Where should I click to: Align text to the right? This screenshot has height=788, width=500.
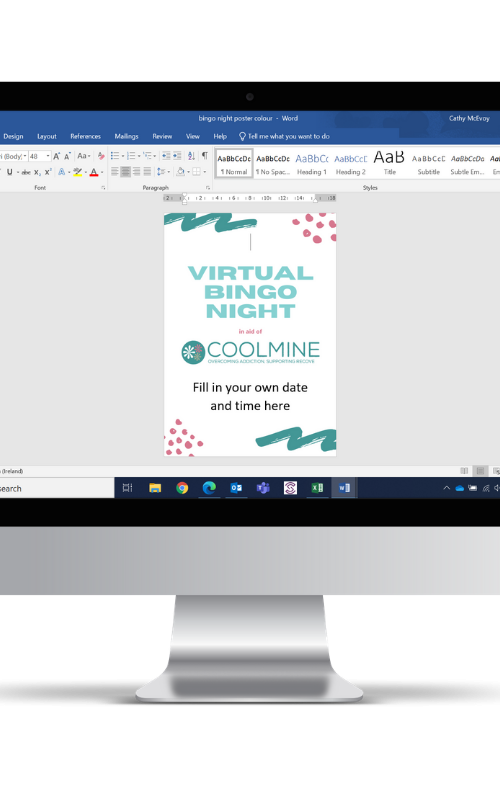point(136,172)
